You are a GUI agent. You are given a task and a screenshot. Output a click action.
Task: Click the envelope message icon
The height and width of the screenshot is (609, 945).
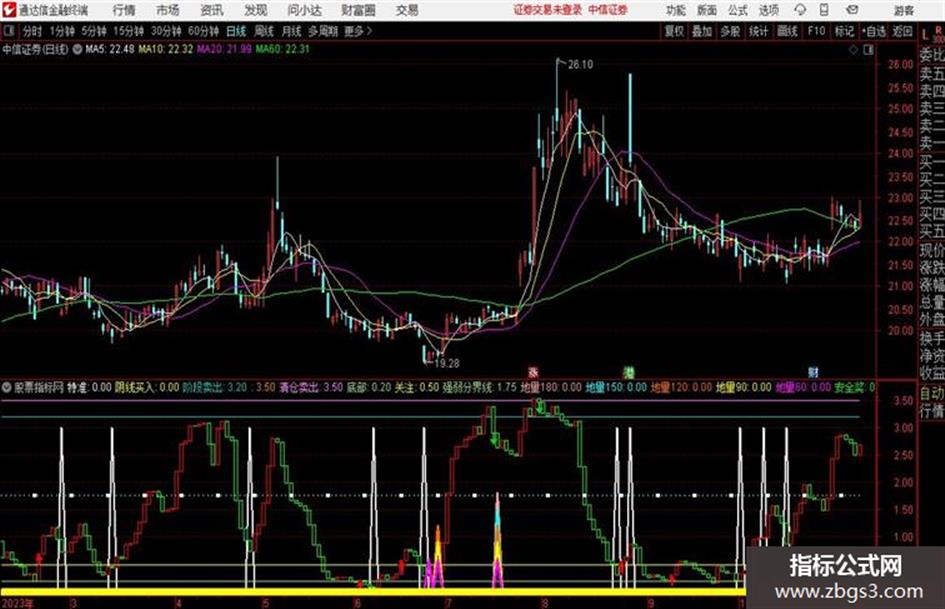852,10
